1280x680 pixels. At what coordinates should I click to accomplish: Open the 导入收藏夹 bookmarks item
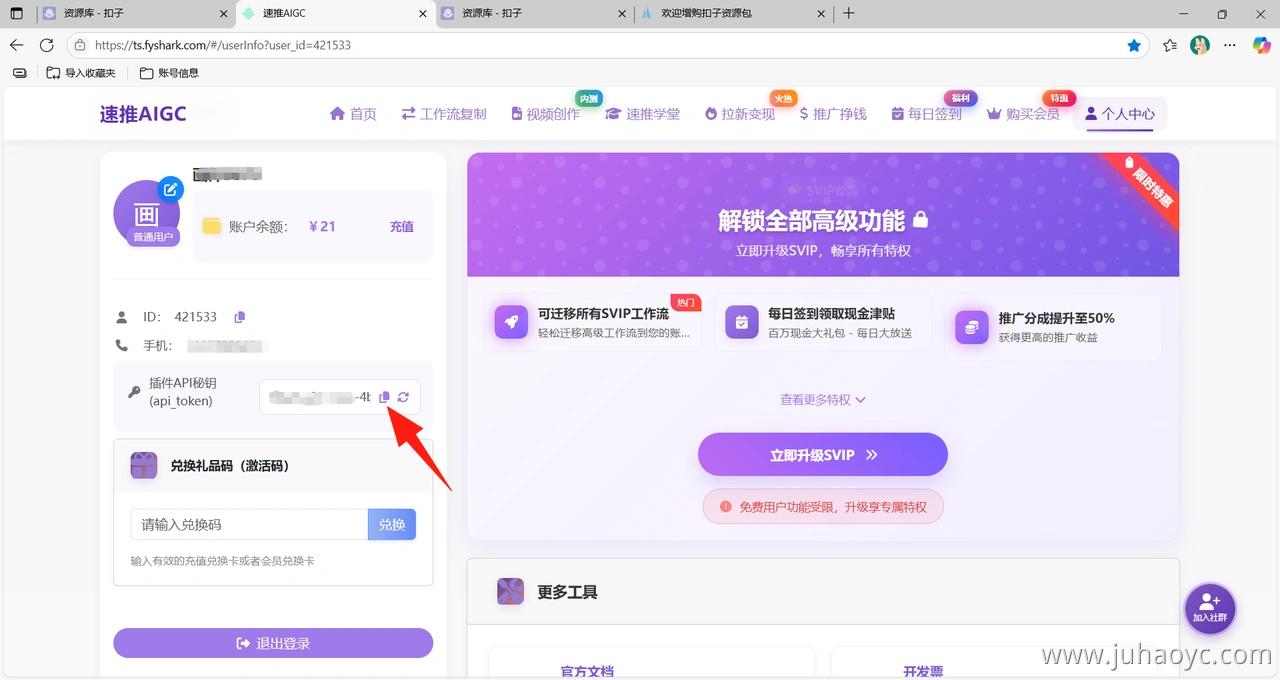click(81, 73)
